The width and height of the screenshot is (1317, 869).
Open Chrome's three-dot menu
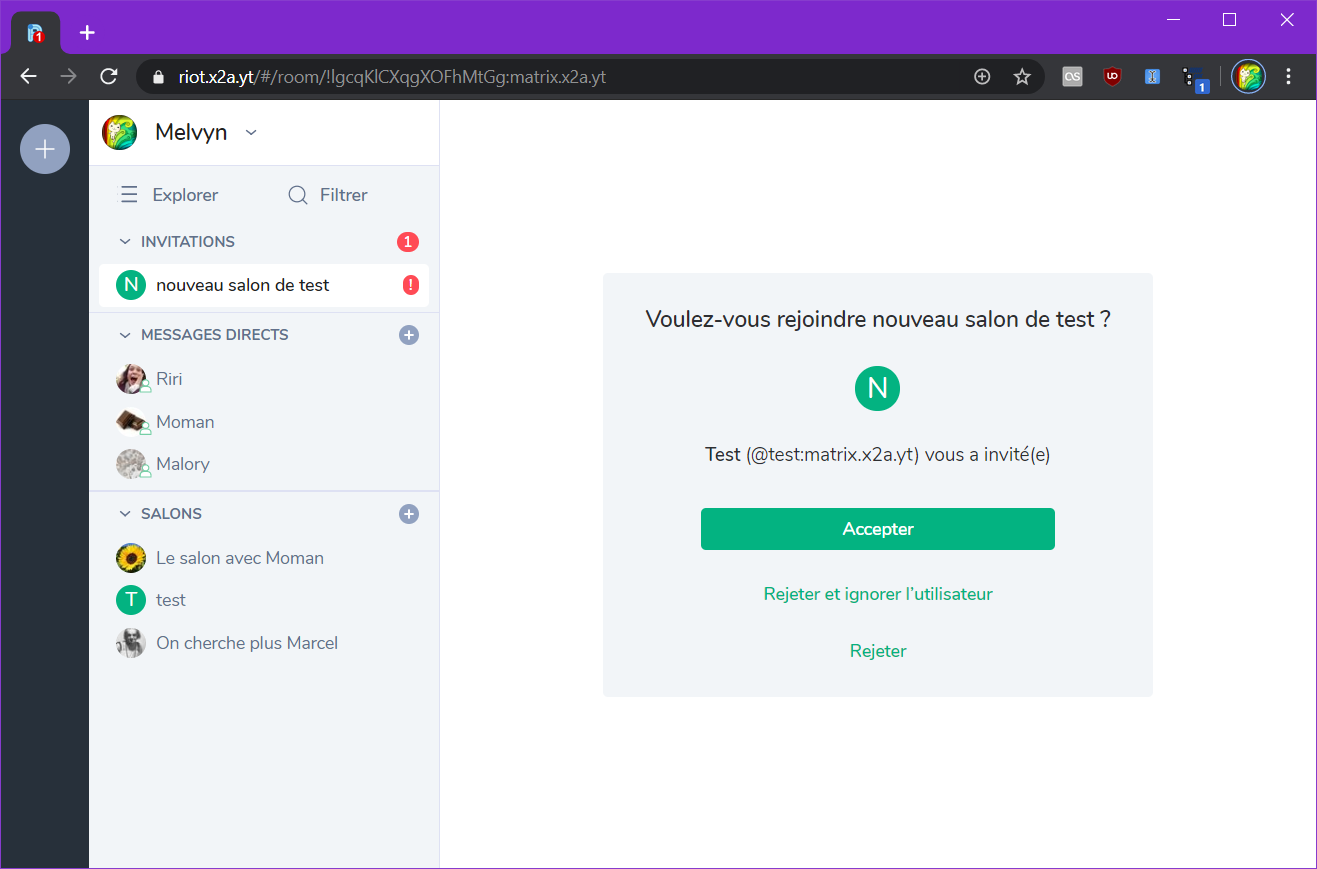(x=1288, y=76)
